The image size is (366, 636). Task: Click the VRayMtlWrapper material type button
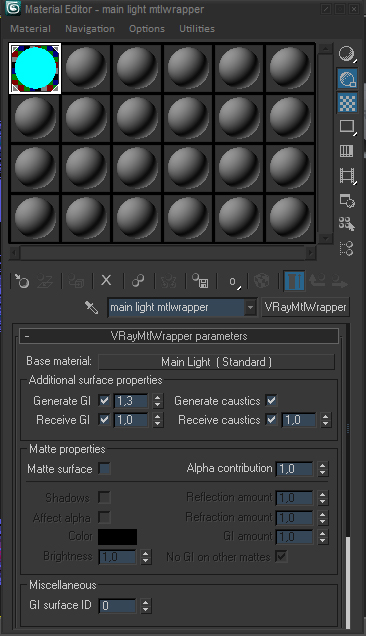305,307
